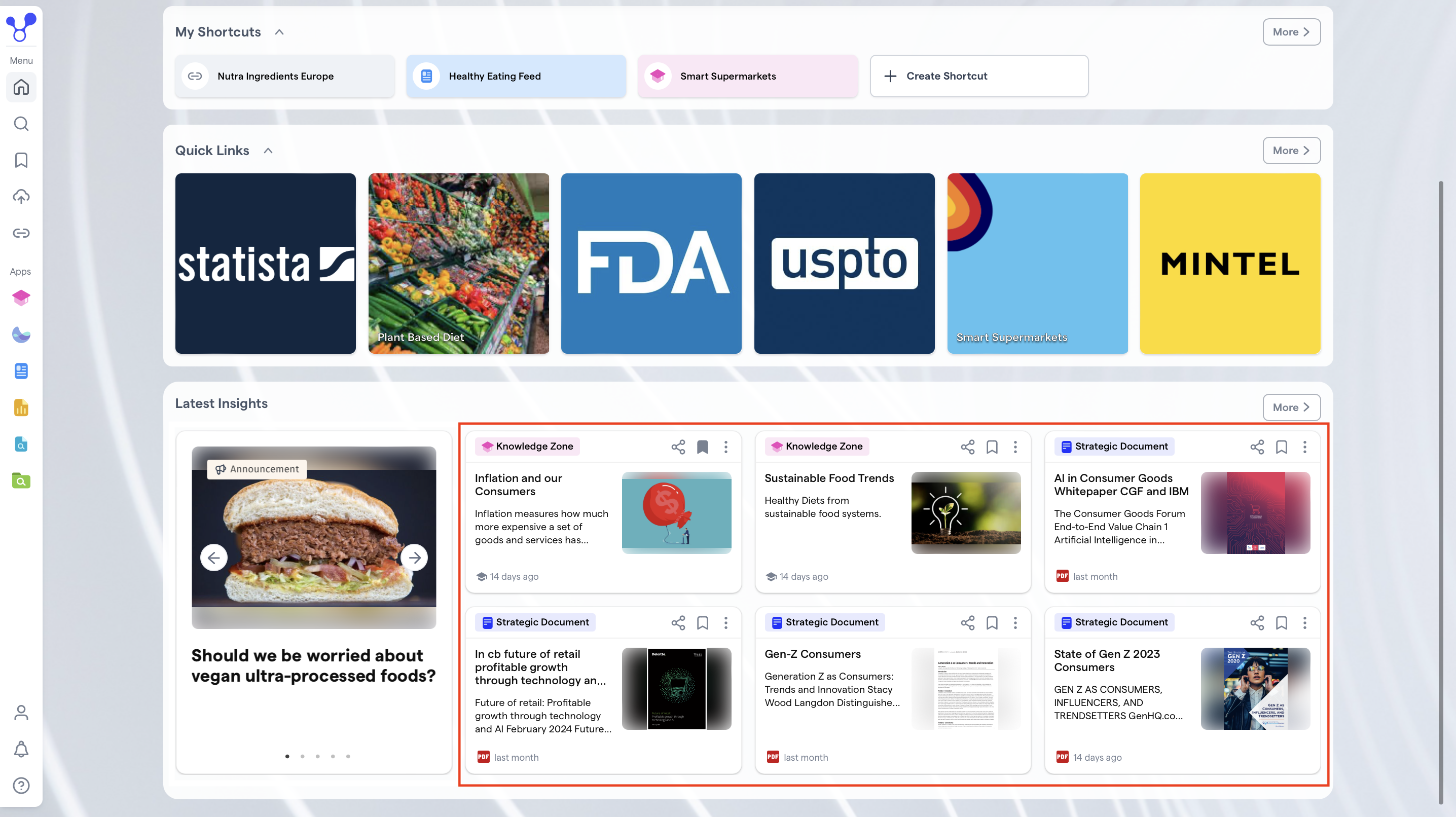1456x817 pixels.
Task: Open more options for Sustainable Food Trends
Action: [1015, 447]
